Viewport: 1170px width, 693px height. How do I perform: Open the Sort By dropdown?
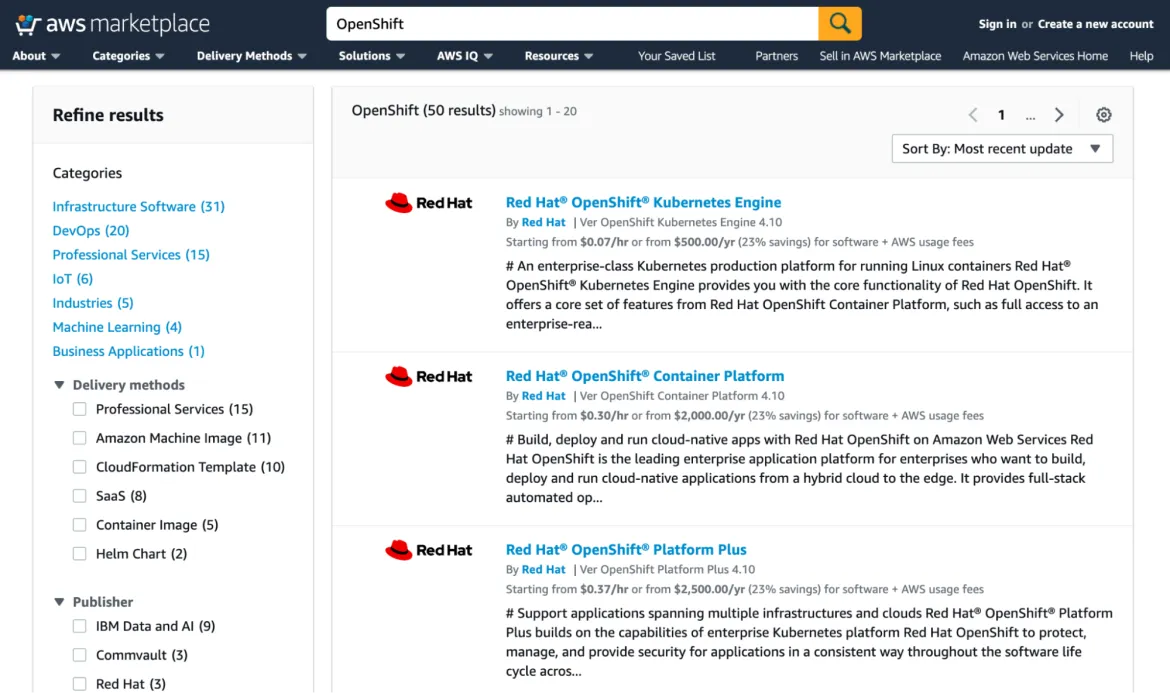(x=1001, y=147)
